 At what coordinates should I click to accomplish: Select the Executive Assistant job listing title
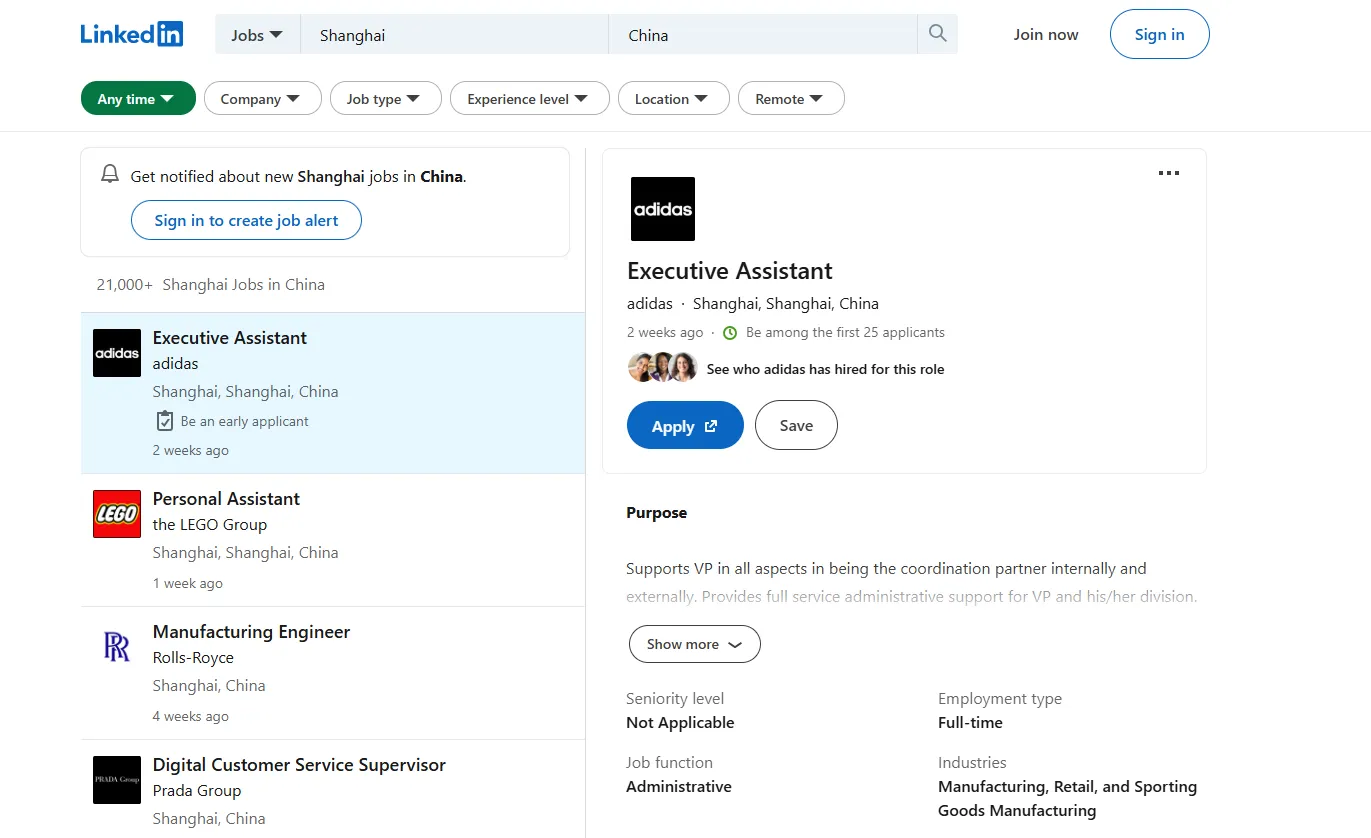pyautogui.click(x=230, y=337)
